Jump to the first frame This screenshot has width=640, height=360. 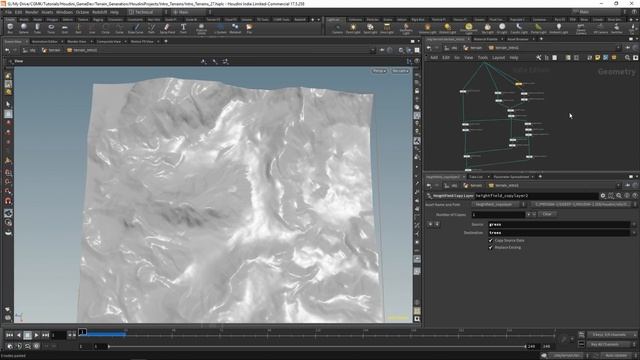pos(9,335)
